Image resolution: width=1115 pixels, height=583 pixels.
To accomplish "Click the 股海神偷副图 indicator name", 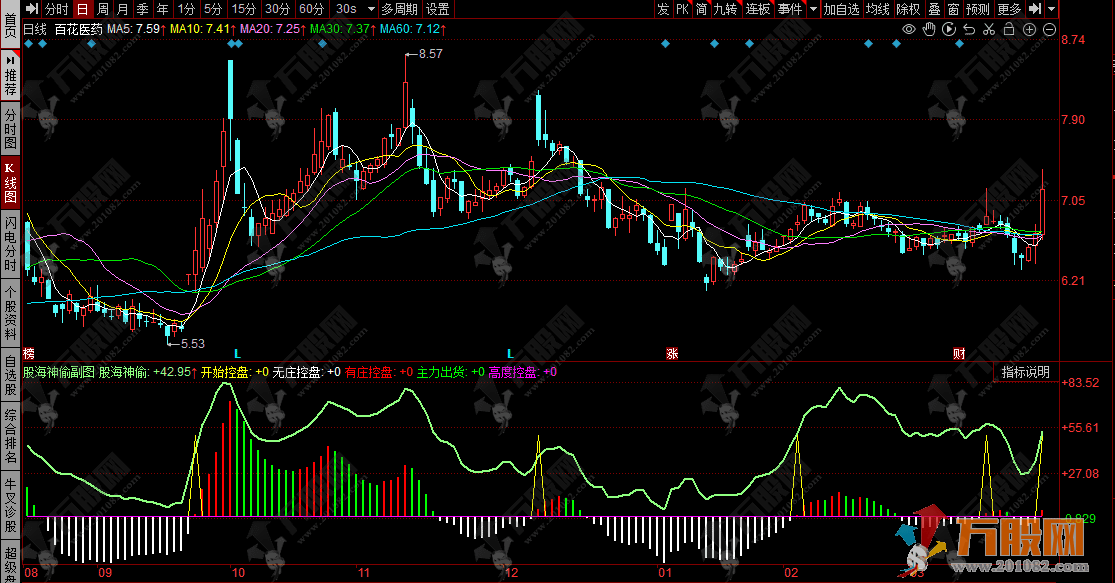I will [59, 372].
